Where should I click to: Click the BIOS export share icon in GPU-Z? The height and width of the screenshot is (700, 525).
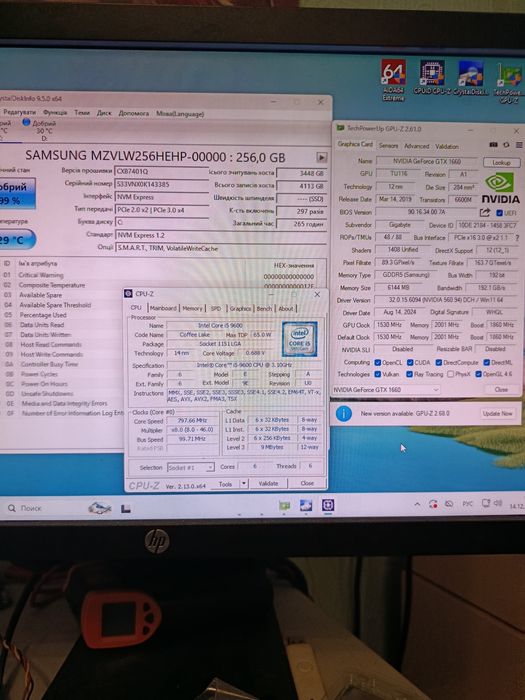pyautogui.click(x=485, y=212)
